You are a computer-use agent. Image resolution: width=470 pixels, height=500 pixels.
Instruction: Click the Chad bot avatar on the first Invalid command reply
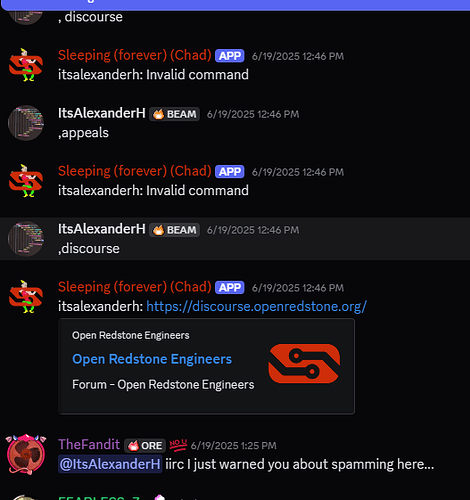click(26, 65)
